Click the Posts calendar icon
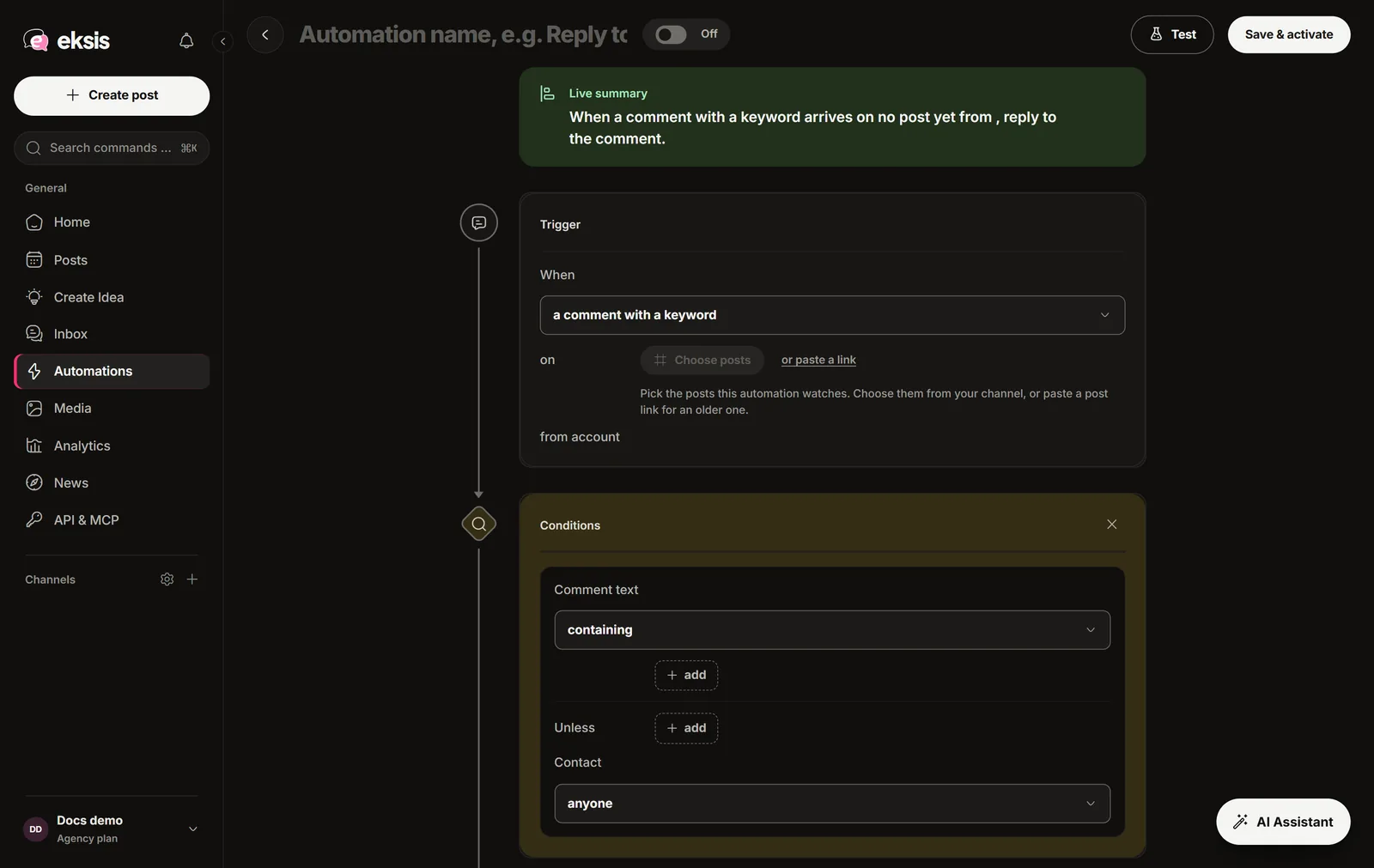Viewport: 1374px width, 868px height. 34,260
